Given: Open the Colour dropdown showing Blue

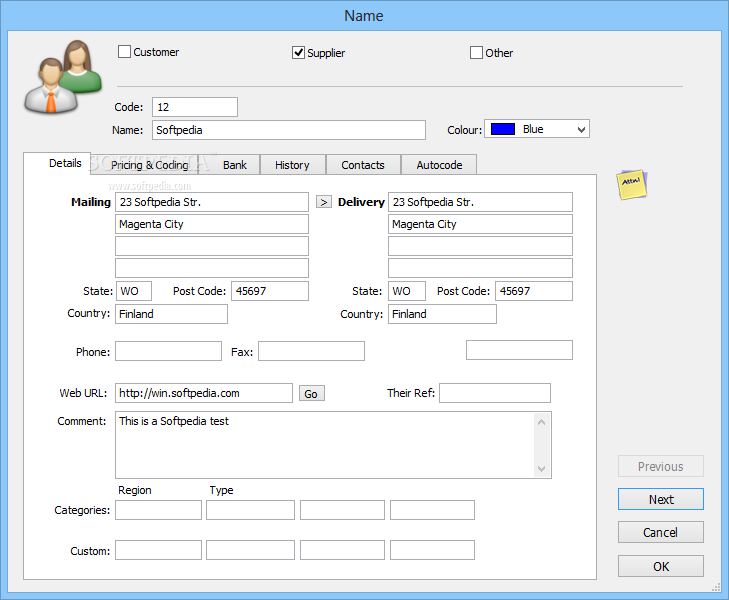Looking at the screenshot, I should pyautogui.click(x=537, y=129).
